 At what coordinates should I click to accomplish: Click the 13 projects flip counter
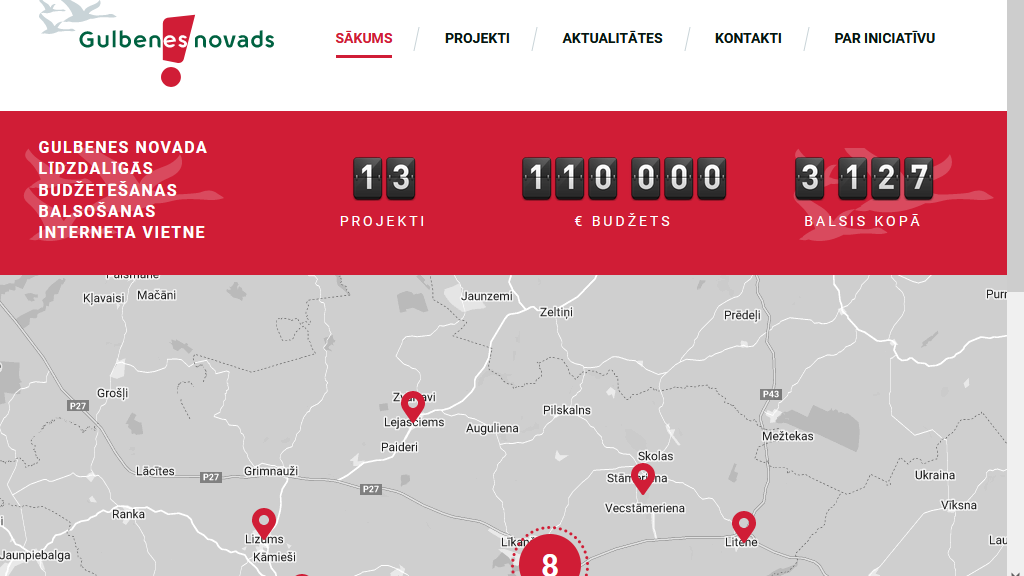(384, 178)
